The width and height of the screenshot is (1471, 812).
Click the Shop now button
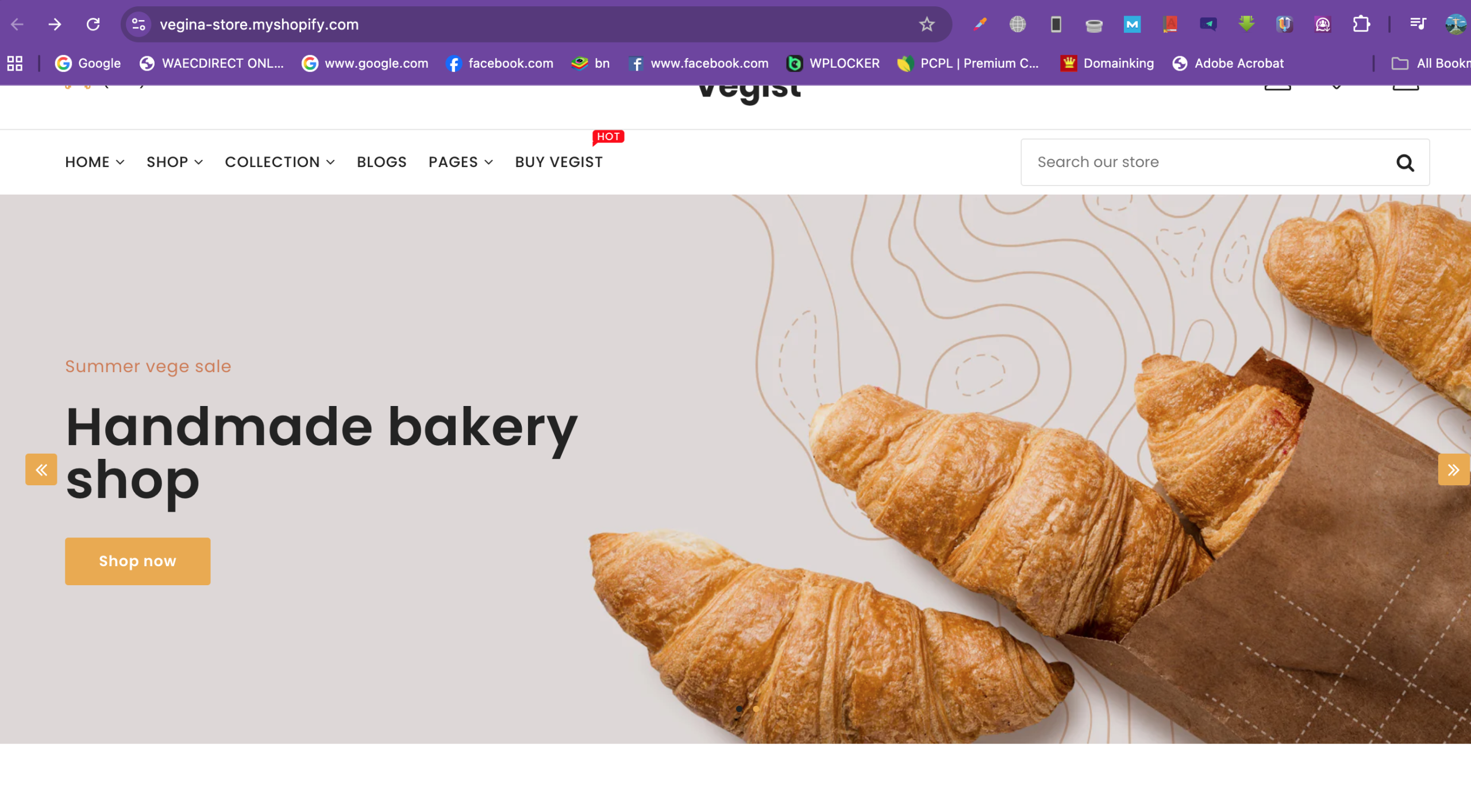[x=137, y=561]
